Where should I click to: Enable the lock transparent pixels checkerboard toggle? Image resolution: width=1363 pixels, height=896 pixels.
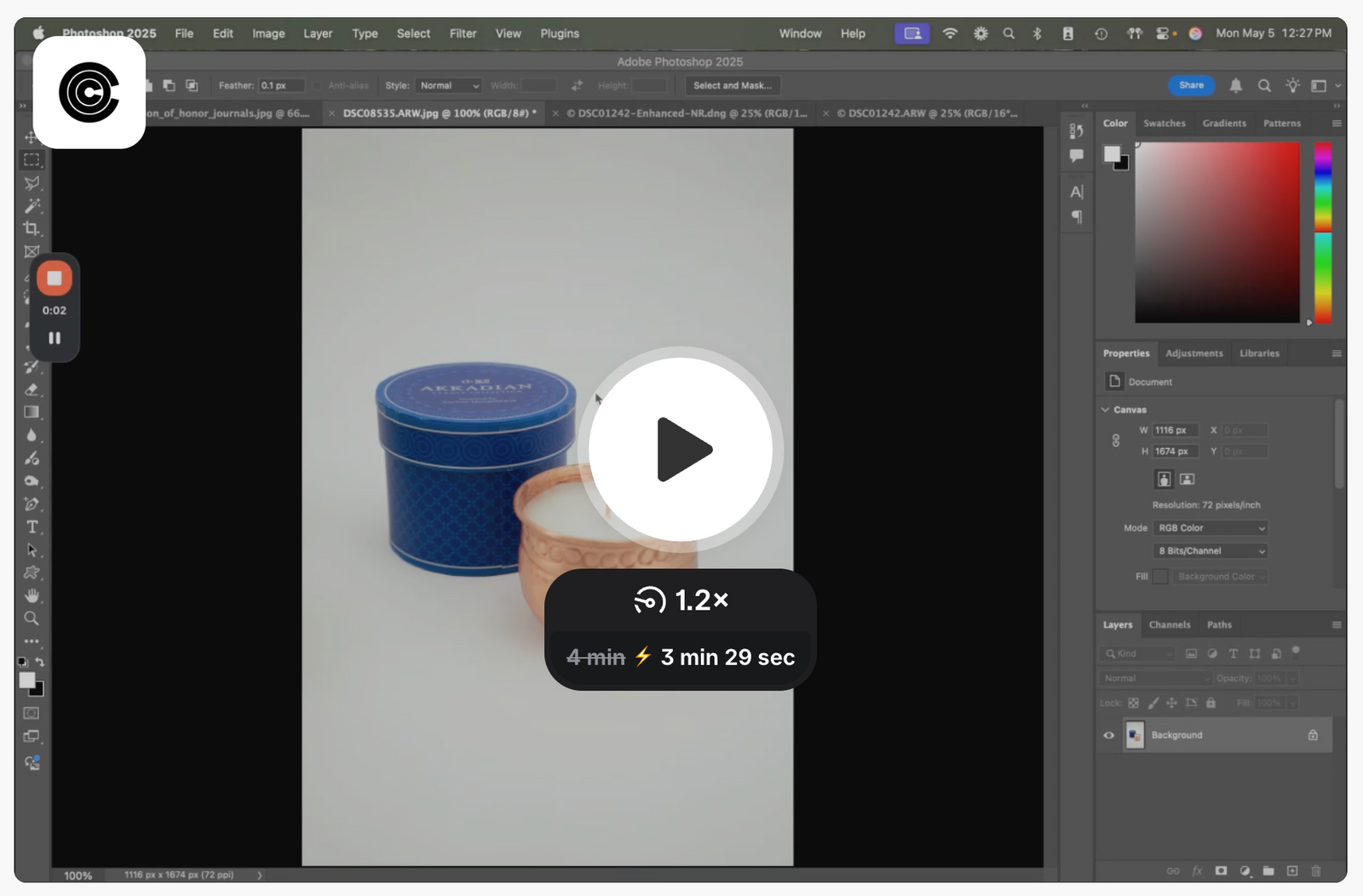[x=1133, y=703]
